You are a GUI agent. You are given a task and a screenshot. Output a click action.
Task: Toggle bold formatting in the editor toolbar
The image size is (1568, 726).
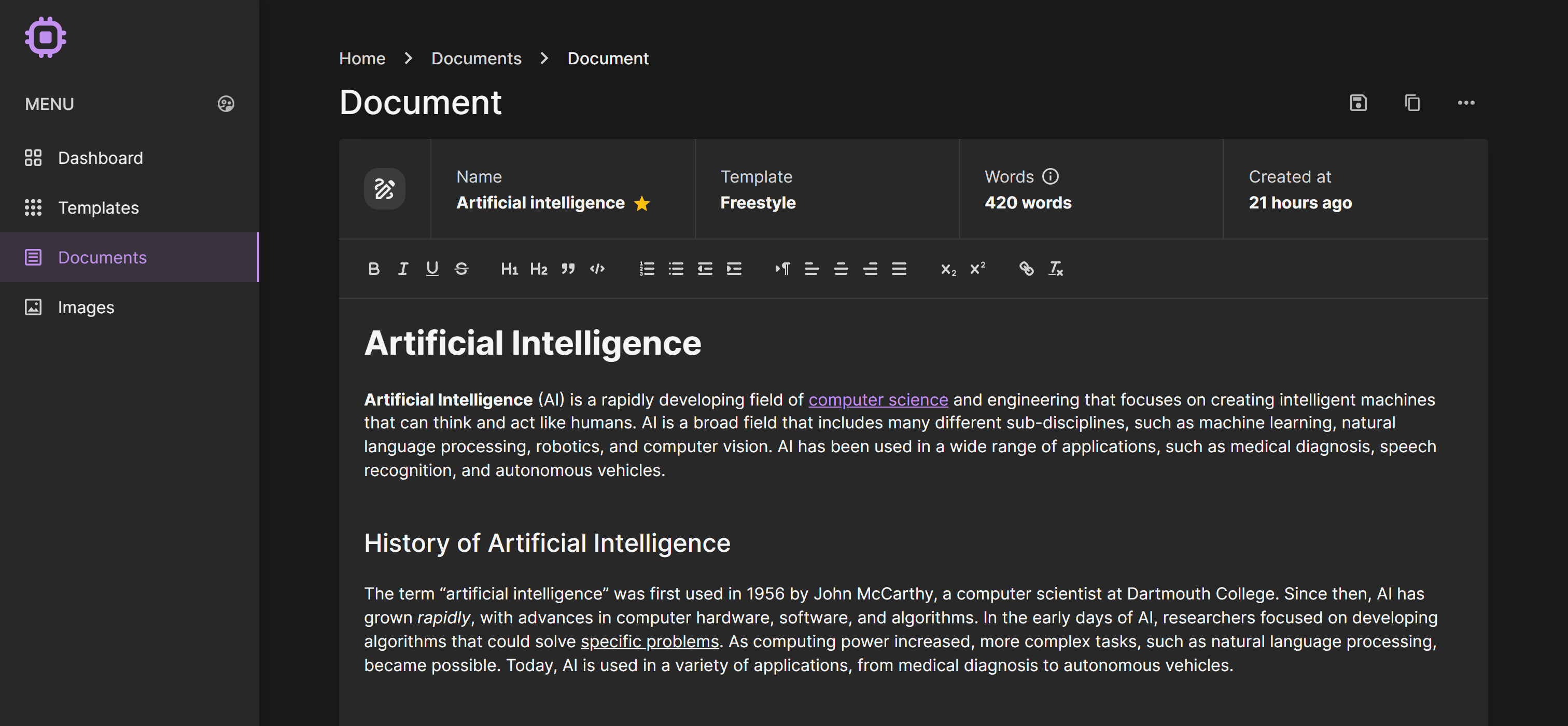coord(374,269)
